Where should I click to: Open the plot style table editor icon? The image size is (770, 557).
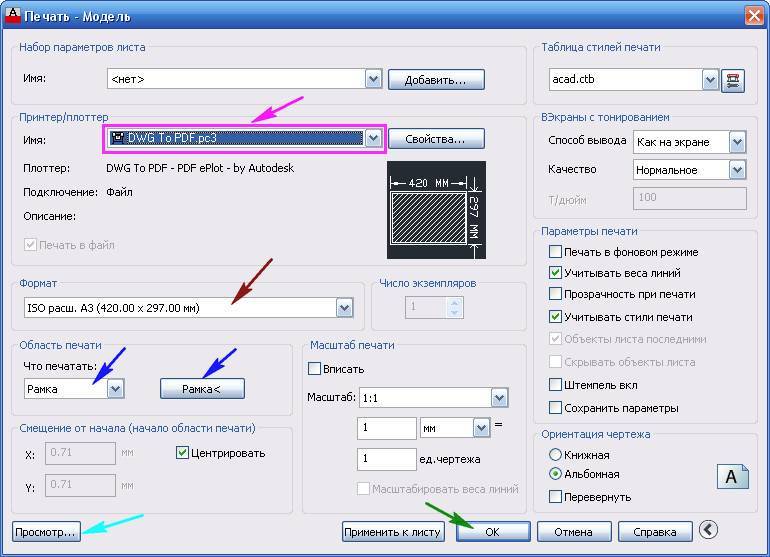733,80
